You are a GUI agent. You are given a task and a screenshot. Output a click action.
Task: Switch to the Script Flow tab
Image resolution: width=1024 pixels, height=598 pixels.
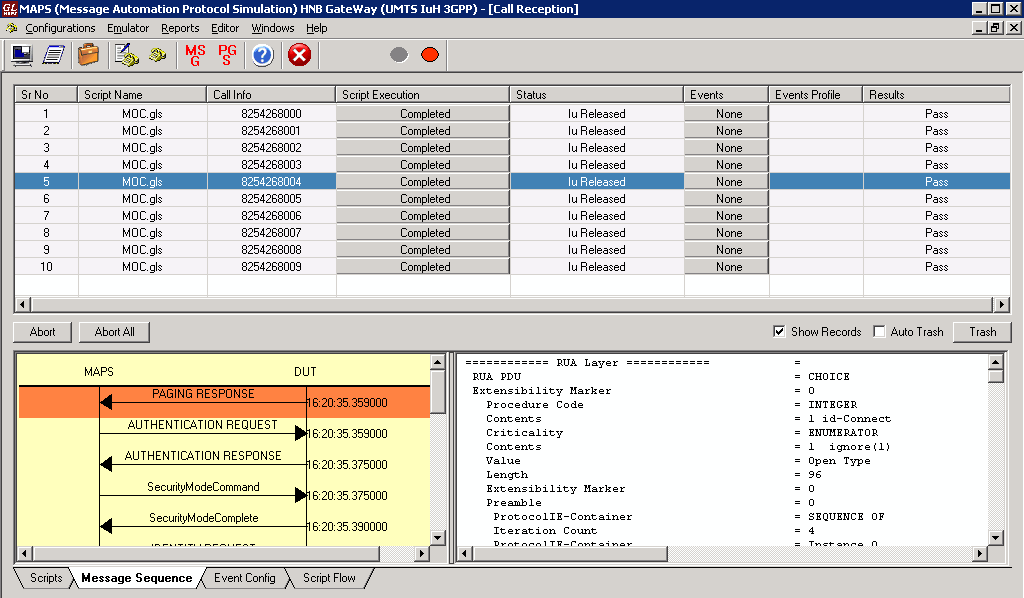329,578
